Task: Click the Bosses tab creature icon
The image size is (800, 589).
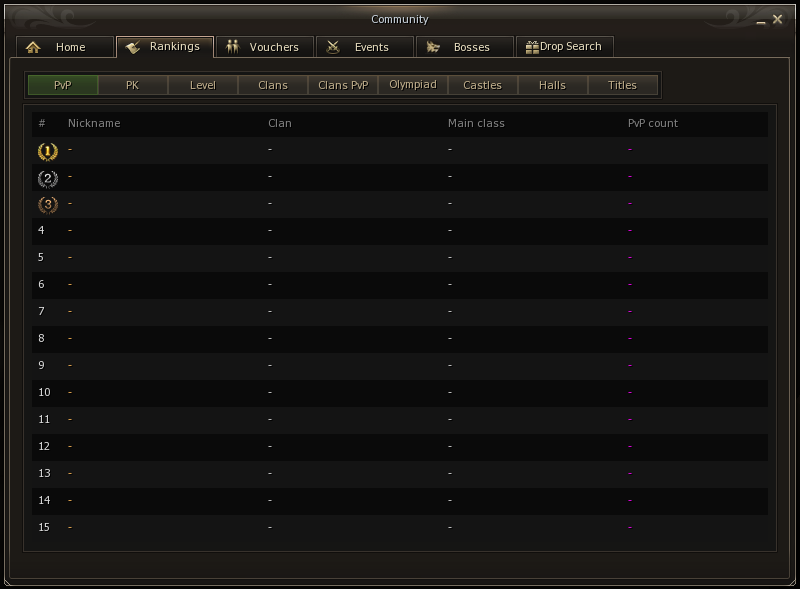Action: point(433,47)
